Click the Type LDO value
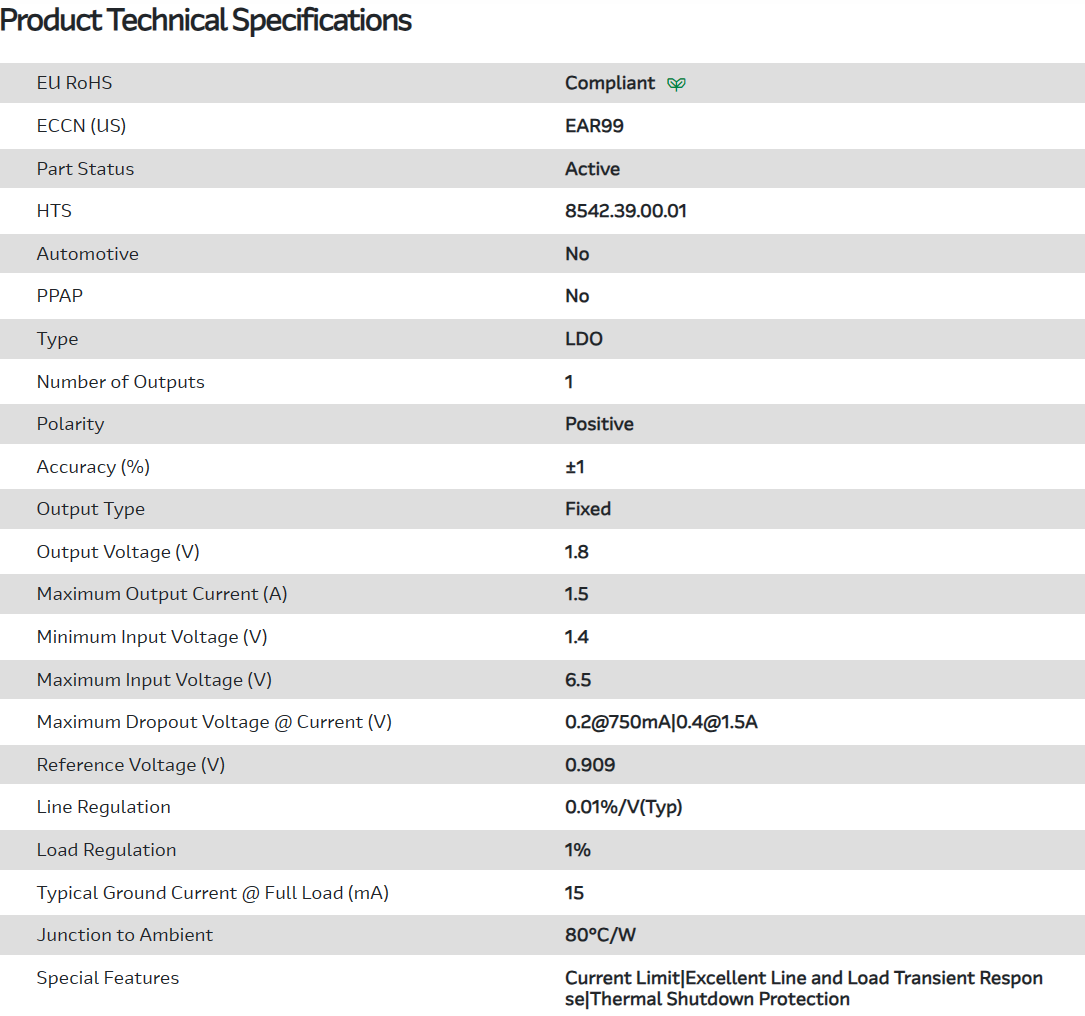 click(x=584, y=339)
